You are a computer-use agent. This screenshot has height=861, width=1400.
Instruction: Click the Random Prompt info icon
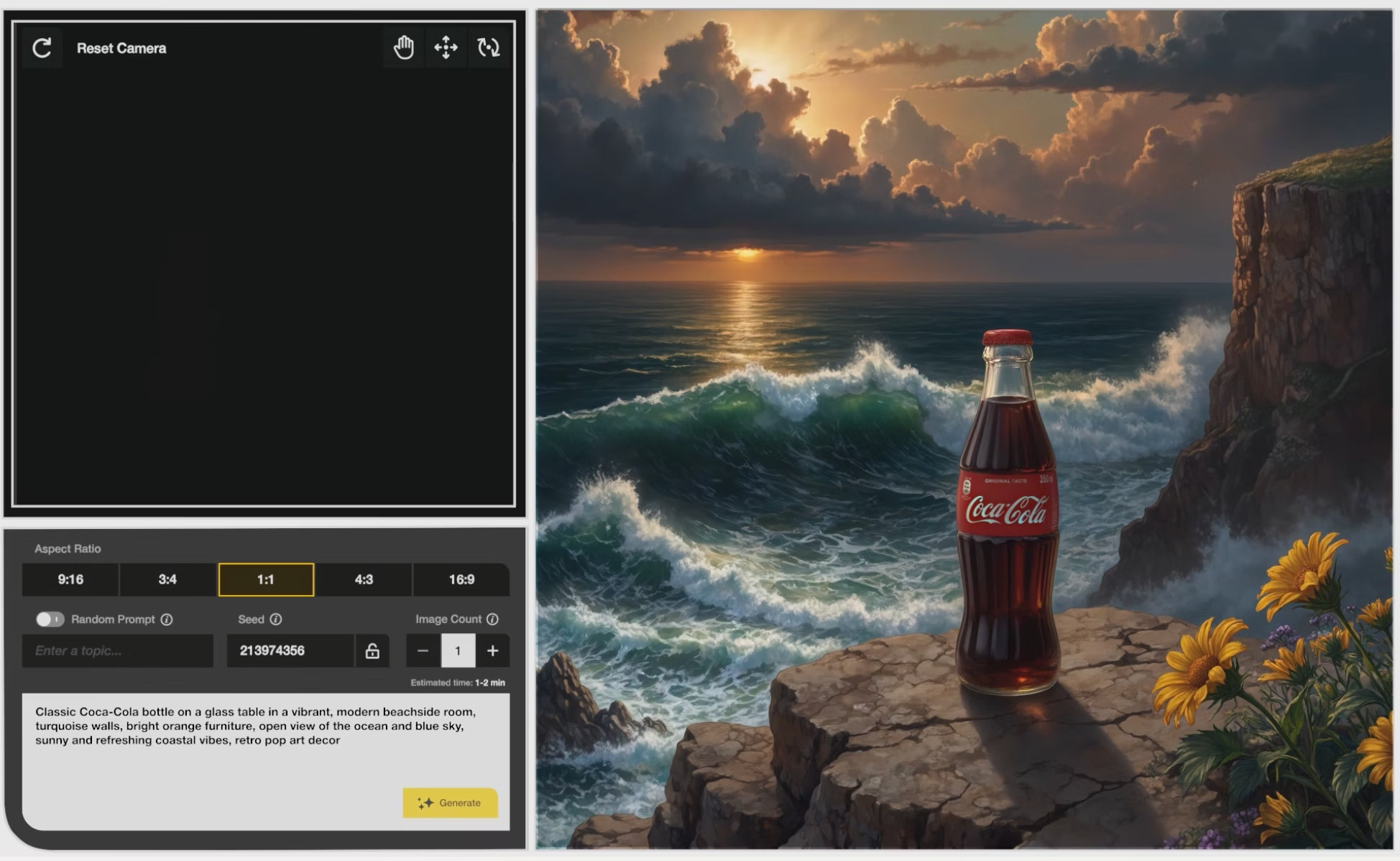point(167,619)
